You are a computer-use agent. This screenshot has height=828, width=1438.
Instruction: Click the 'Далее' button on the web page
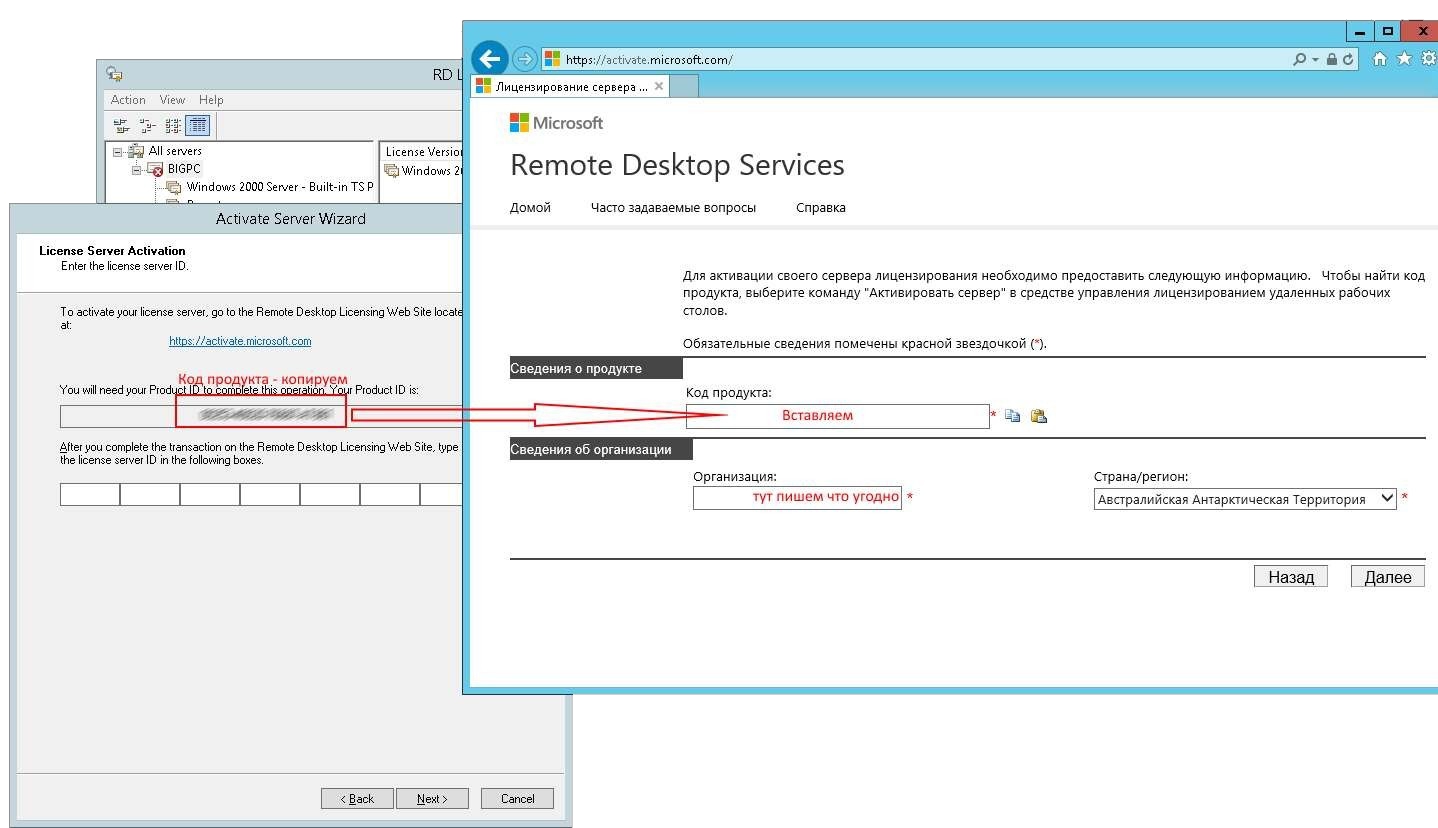1388,576
